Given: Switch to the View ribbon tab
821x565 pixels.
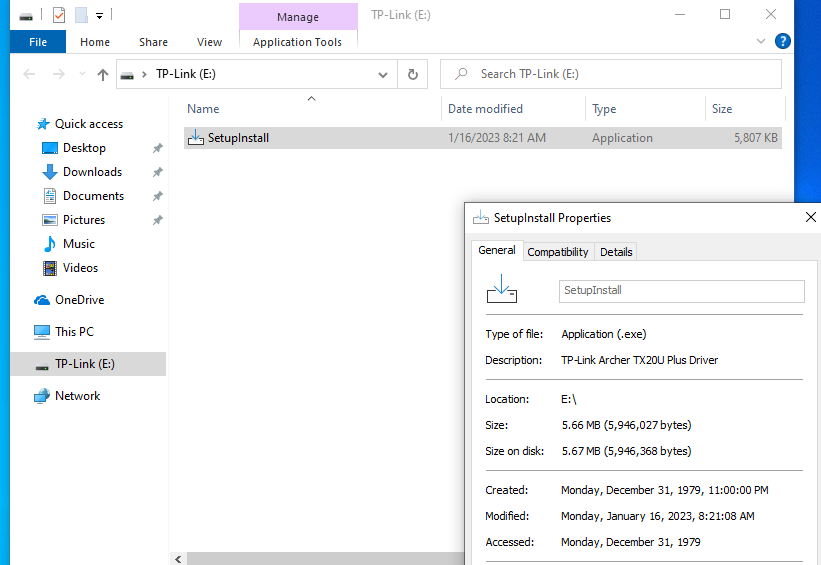Looking at the screenshot, I should 209,42.
